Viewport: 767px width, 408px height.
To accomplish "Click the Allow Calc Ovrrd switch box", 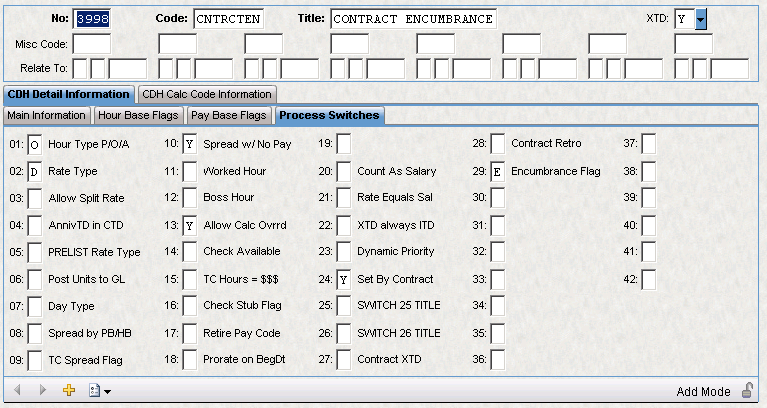I will click(x=189, y=225).
